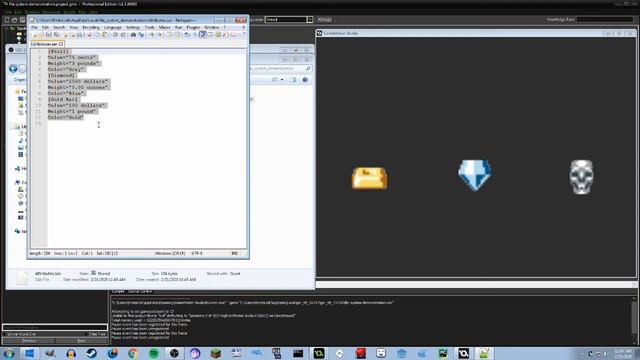Click the Windows (CR LF) status bar entry

coord(170,253)
